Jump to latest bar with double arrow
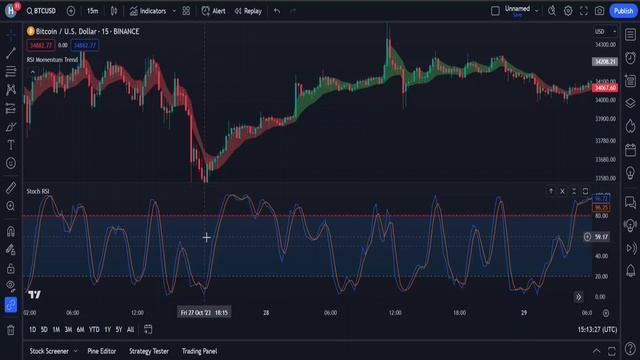 click(578, 297)
